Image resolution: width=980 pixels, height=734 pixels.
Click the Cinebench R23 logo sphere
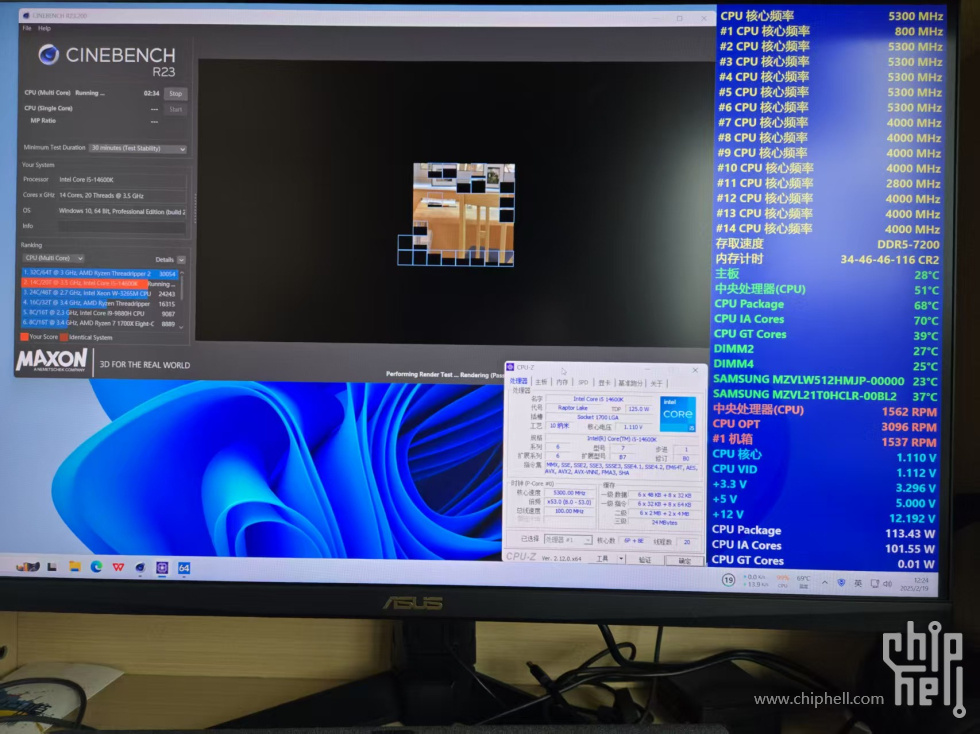[48, 55]
